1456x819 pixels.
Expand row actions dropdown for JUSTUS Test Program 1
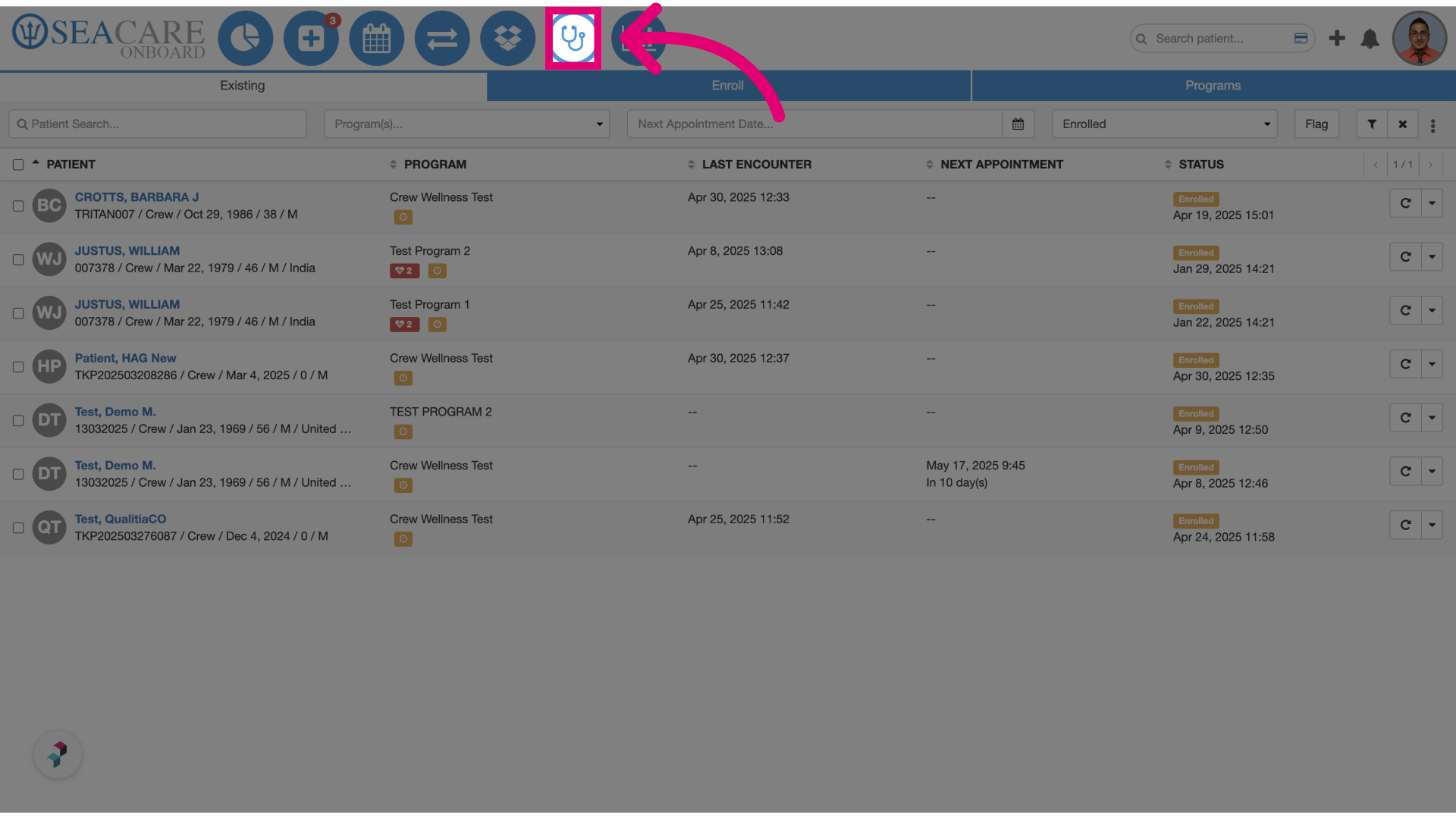[1432, 310]
